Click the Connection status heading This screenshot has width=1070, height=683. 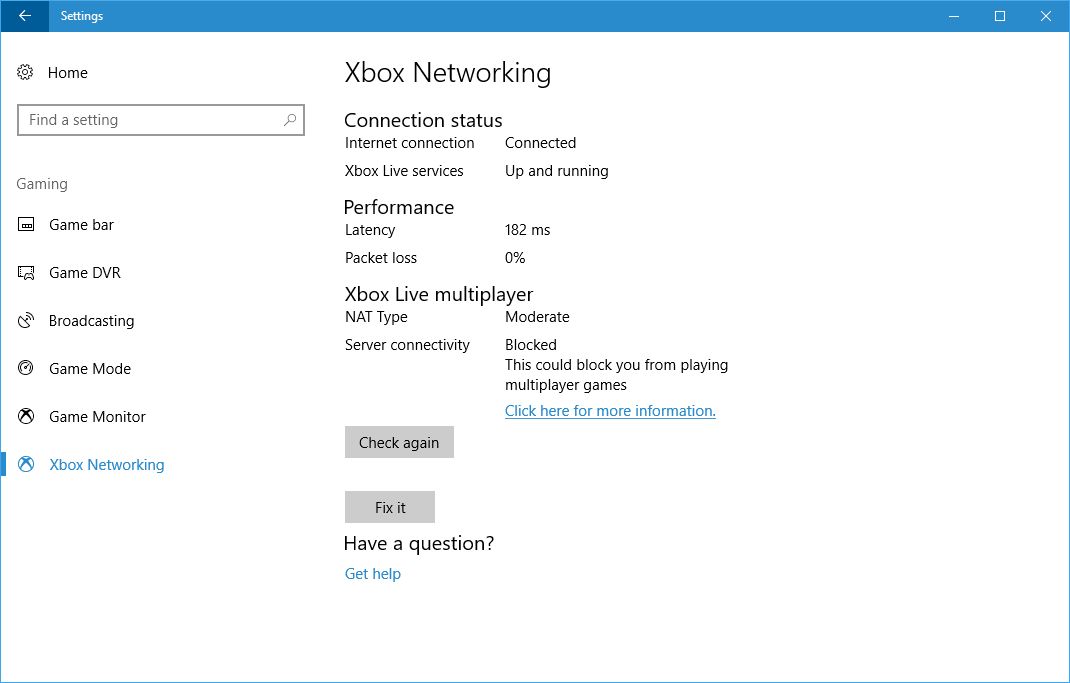[423, 120]
